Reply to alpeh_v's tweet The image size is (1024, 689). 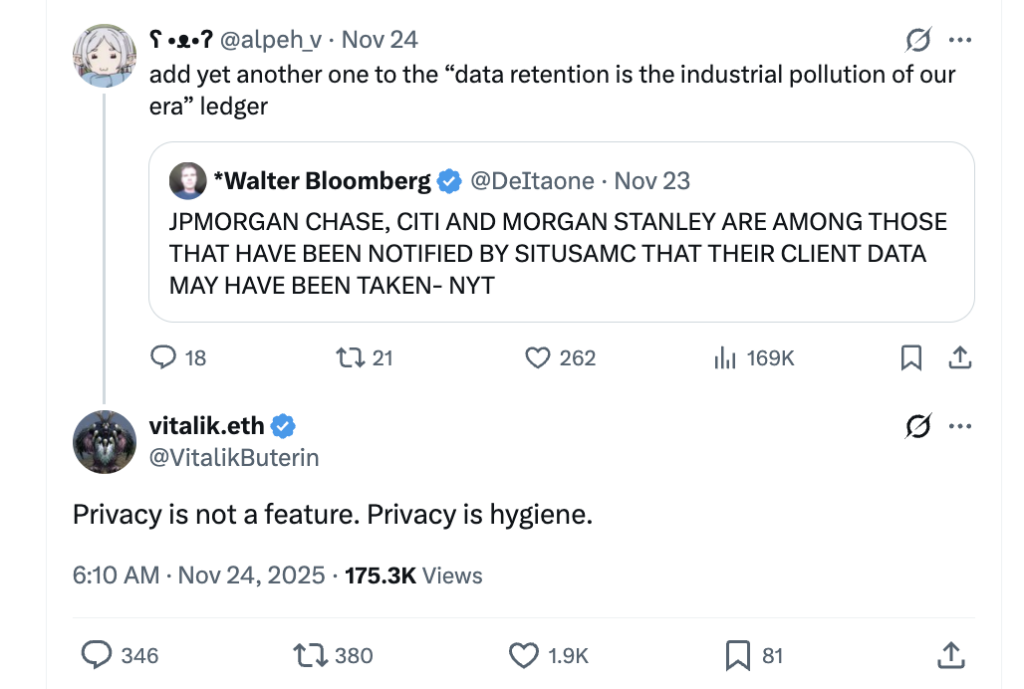162,357
